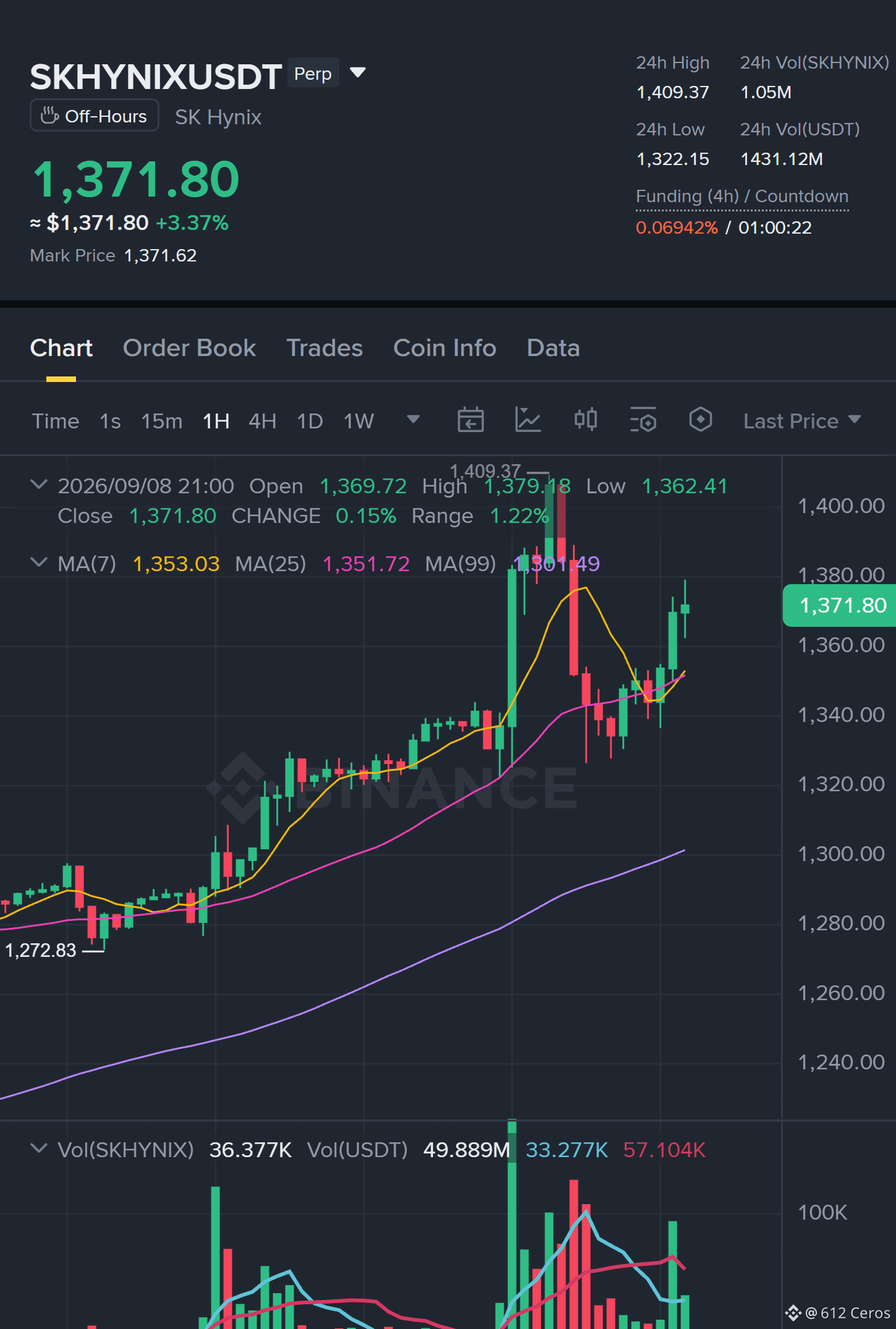Screen dimensions: 896x1329
Task: Expand more time intervals dropdown
Action: tap(413, 420)
